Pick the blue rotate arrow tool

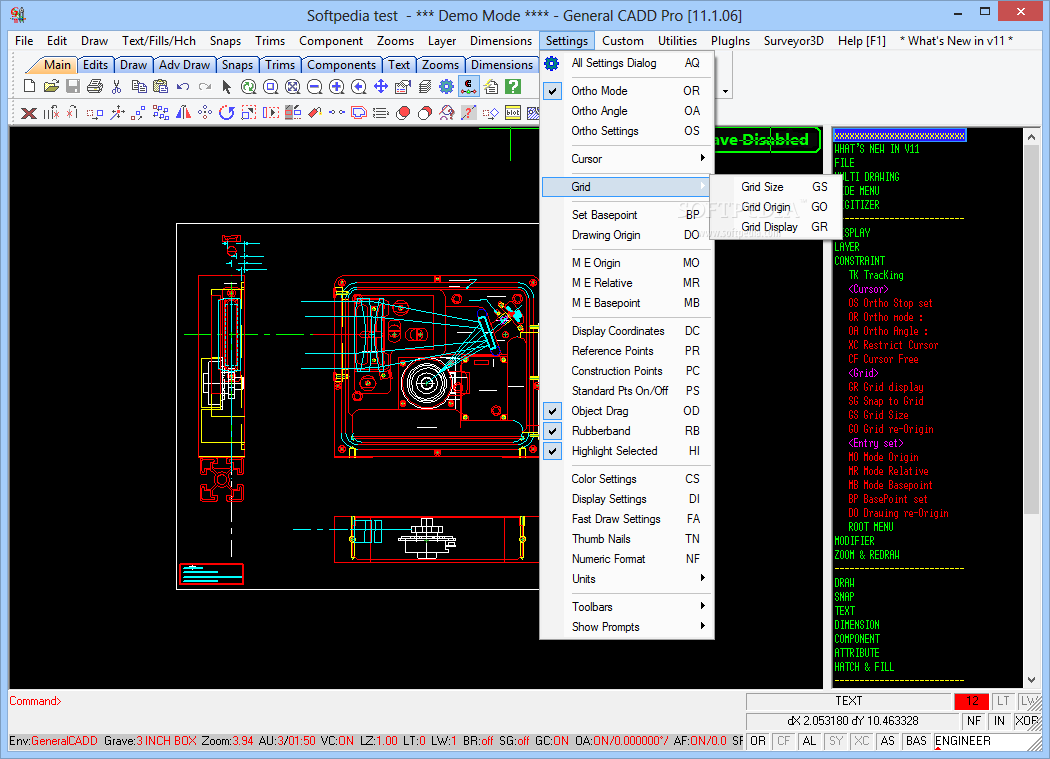[x=226, y=113]
